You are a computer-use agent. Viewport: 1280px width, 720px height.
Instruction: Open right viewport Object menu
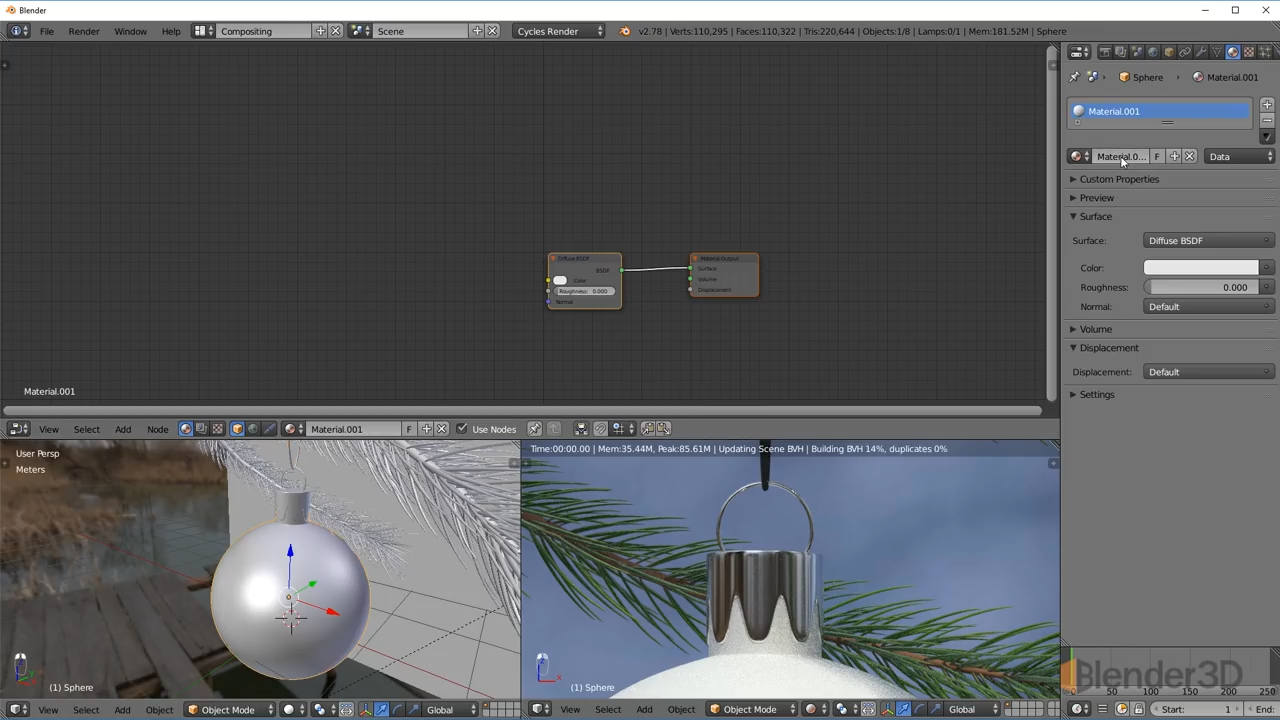pos(681,710)
